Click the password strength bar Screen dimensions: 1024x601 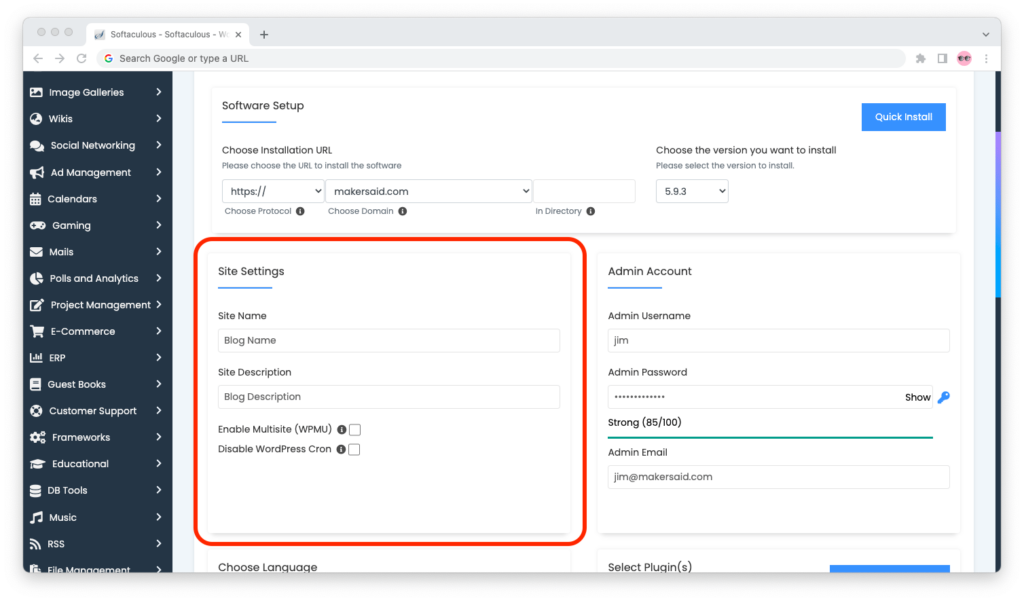point(770,437)
